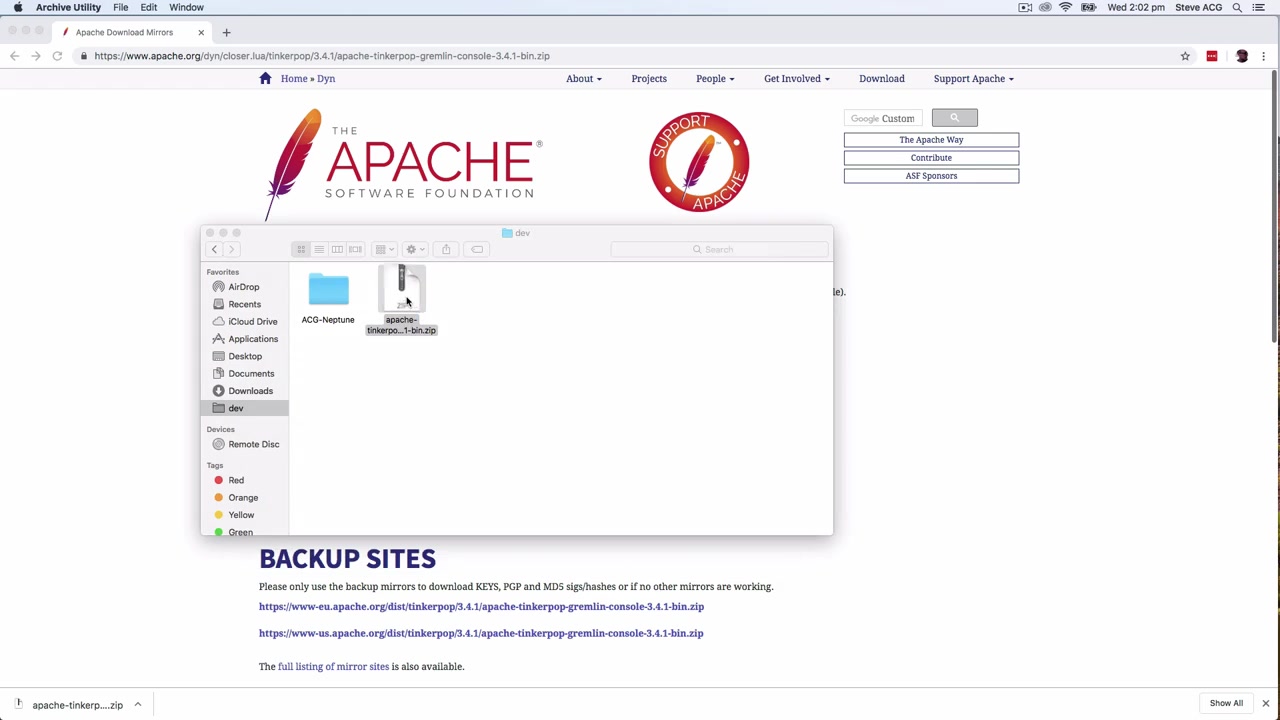The width and height of the screenshot is (1280, 720).
Task: Open the Edit menu
Action: (x=148, y=7)
